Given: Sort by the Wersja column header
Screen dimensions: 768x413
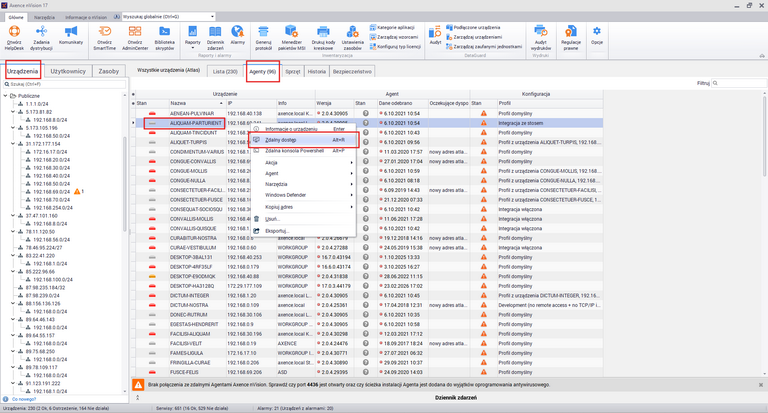Looking at the screenshot, I should 335,103.
